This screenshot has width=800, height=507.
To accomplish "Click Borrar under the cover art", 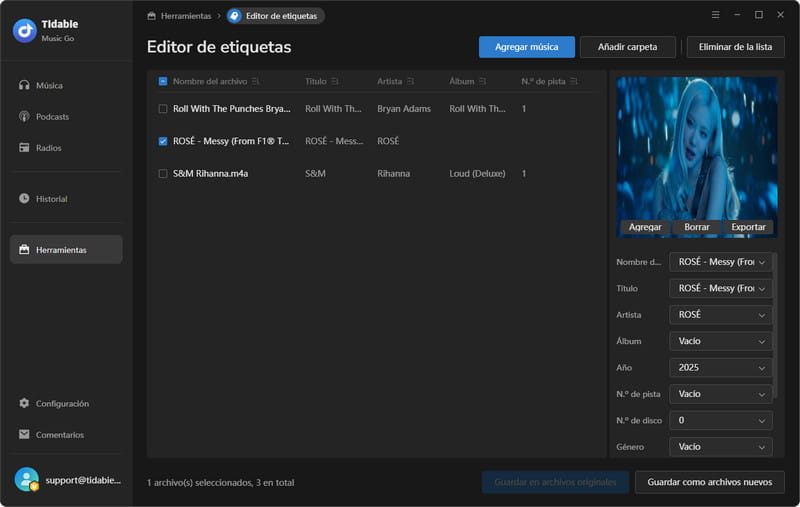I will (x=696, y=227).
